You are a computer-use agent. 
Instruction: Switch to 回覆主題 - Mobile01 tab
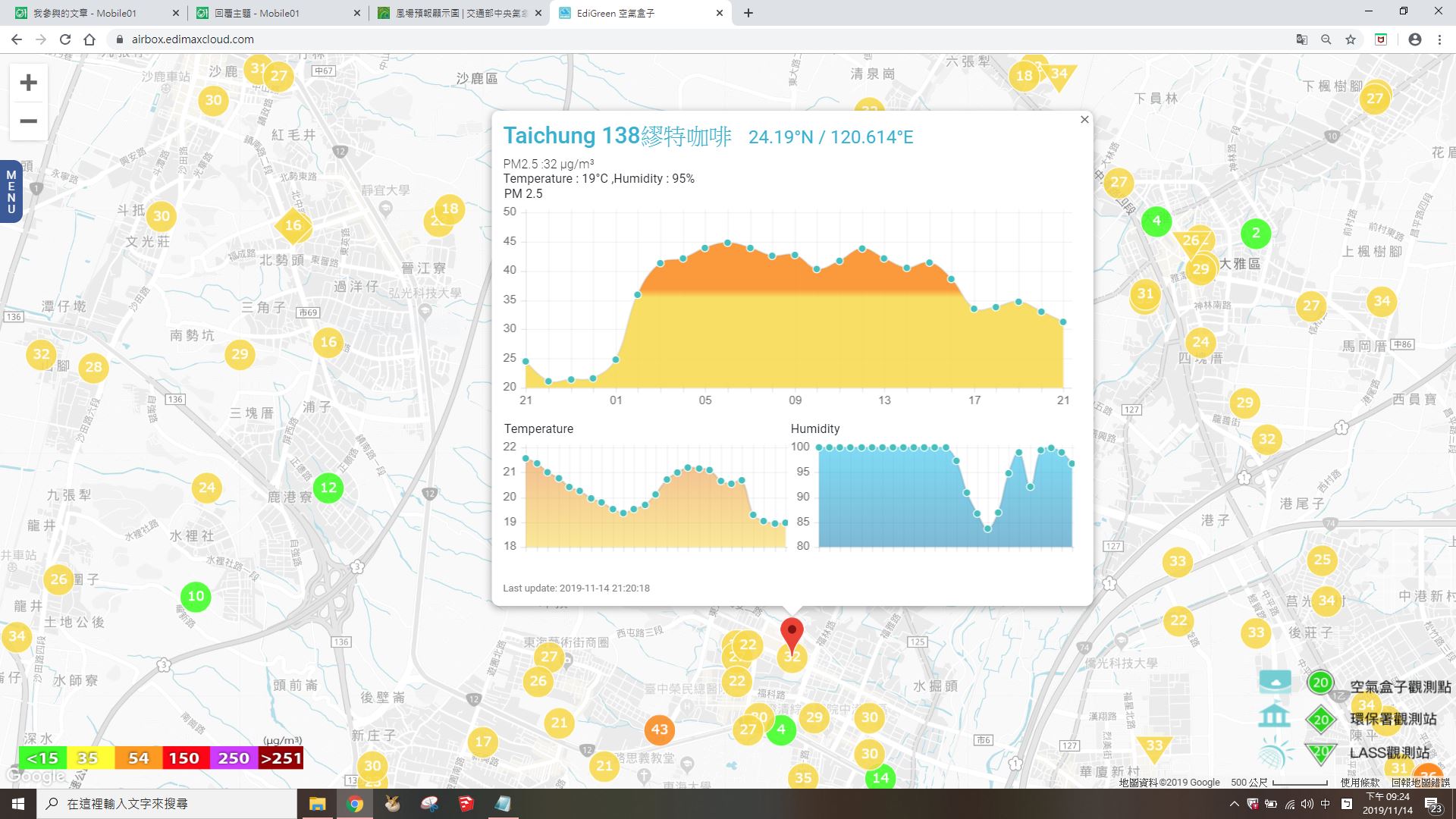tap(277, 13)
